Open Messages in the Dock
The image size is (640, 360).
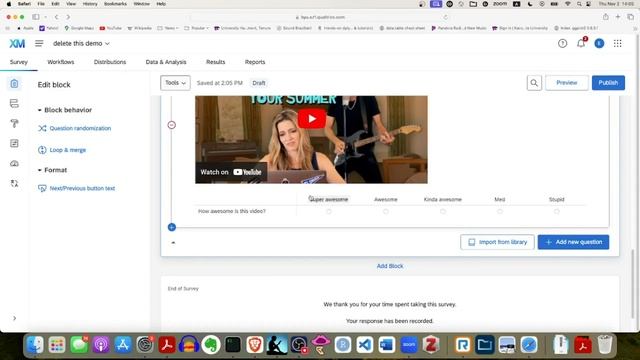pos(79,345)
